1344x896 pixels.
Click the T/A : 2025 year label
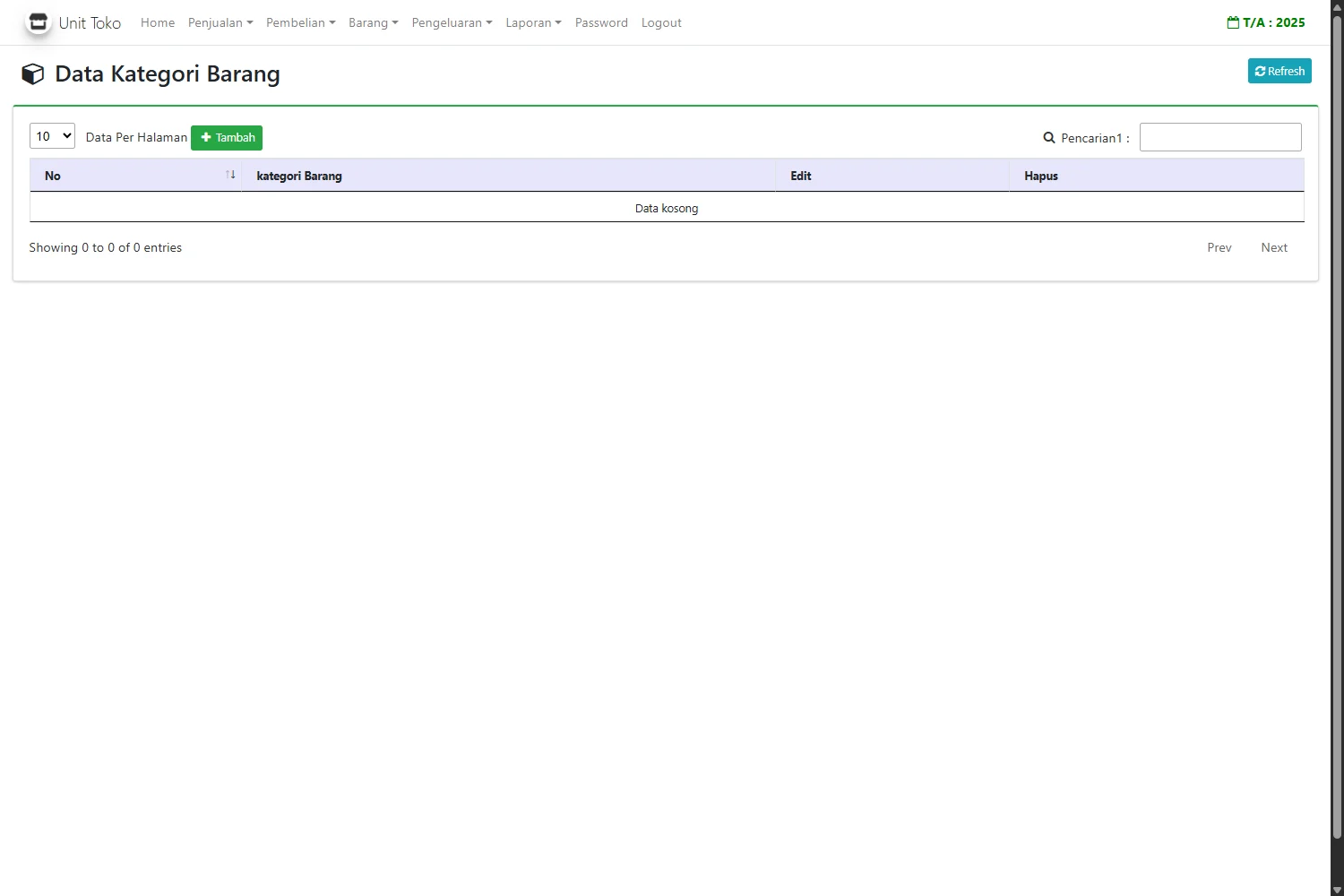1273,22
